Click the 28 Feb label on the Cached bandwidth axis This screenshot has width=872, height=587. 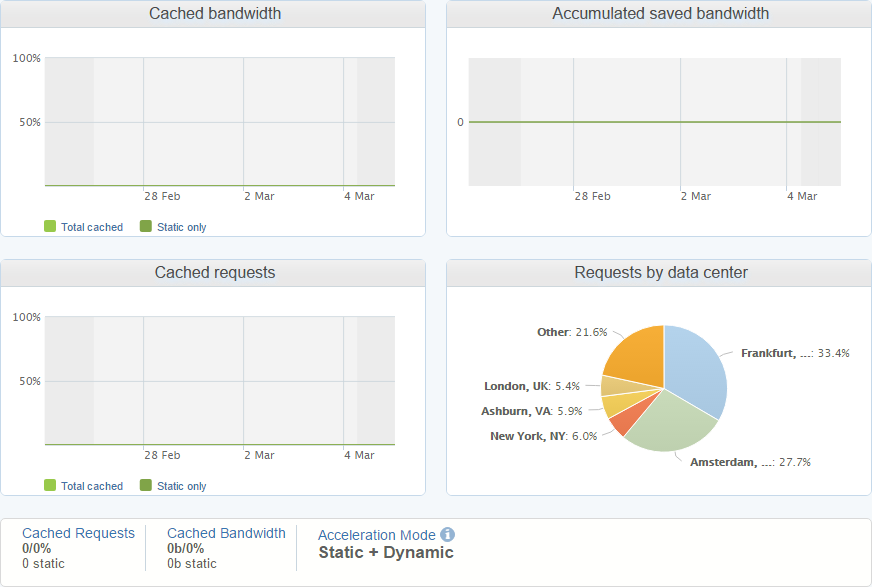[x=161, y=196]
